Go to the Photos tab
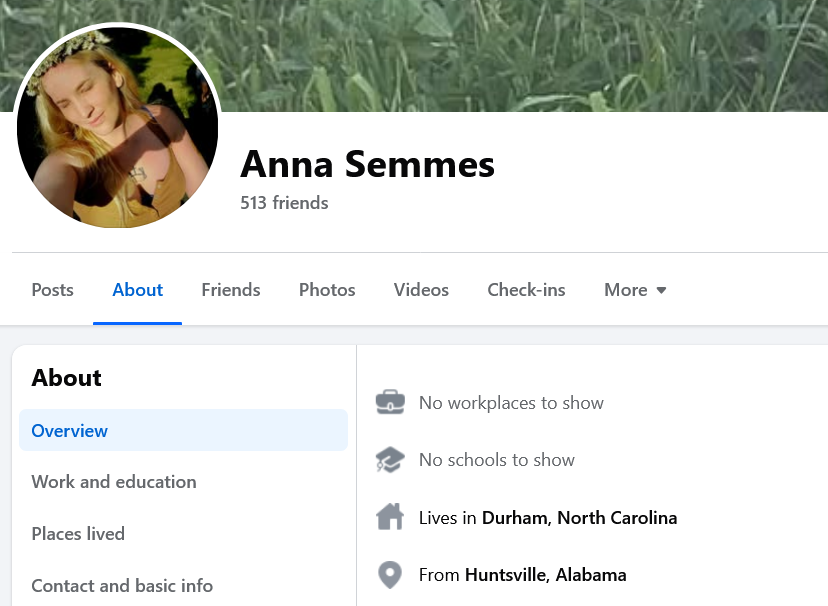Image resolution: width=828 pixels, height=606 pixels. click(x=327, y=290)
